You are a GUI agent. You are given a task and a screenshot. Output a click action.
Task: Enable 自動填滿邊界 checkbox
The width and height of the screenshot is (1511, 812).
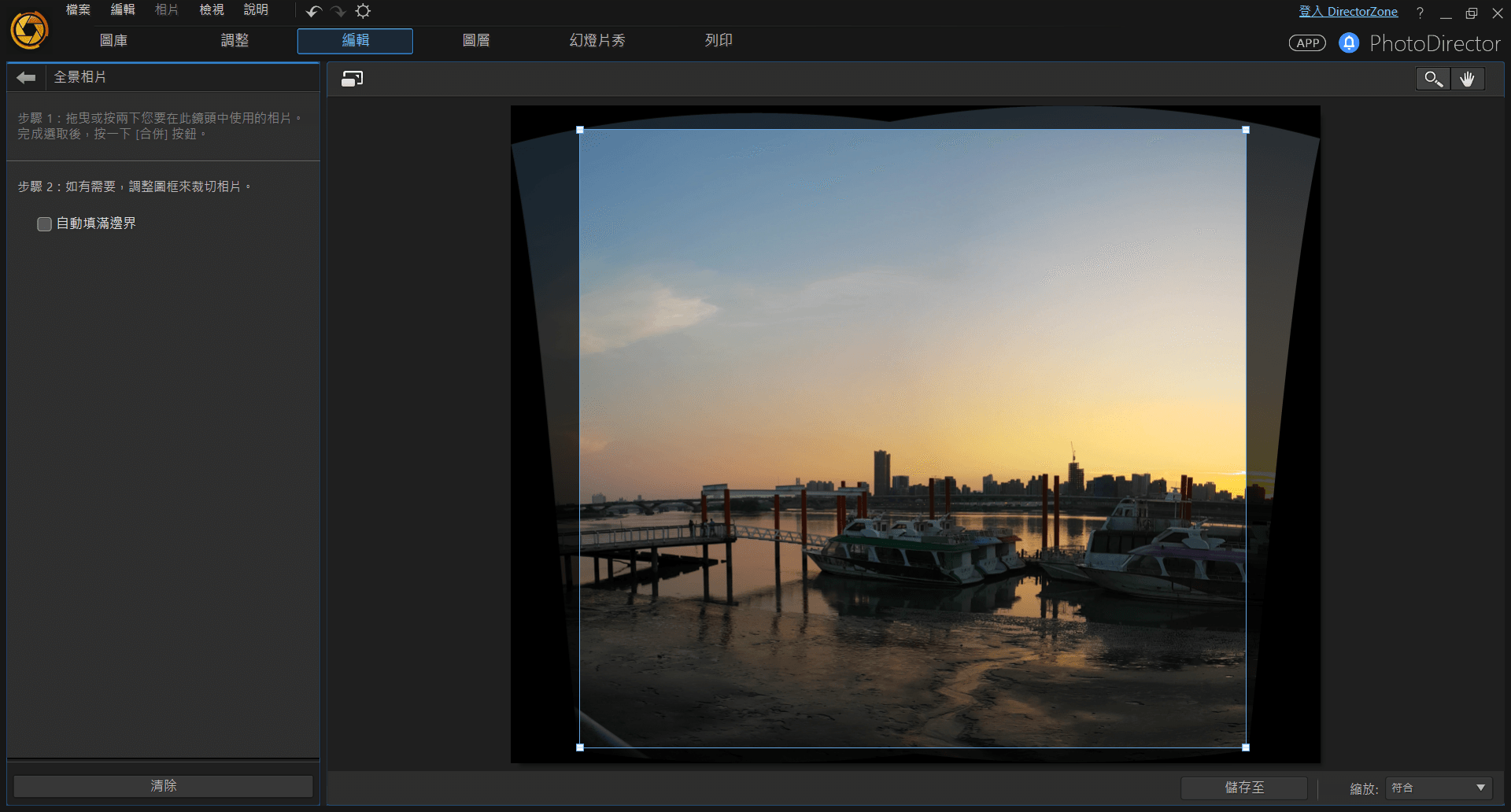coord(45,224)
